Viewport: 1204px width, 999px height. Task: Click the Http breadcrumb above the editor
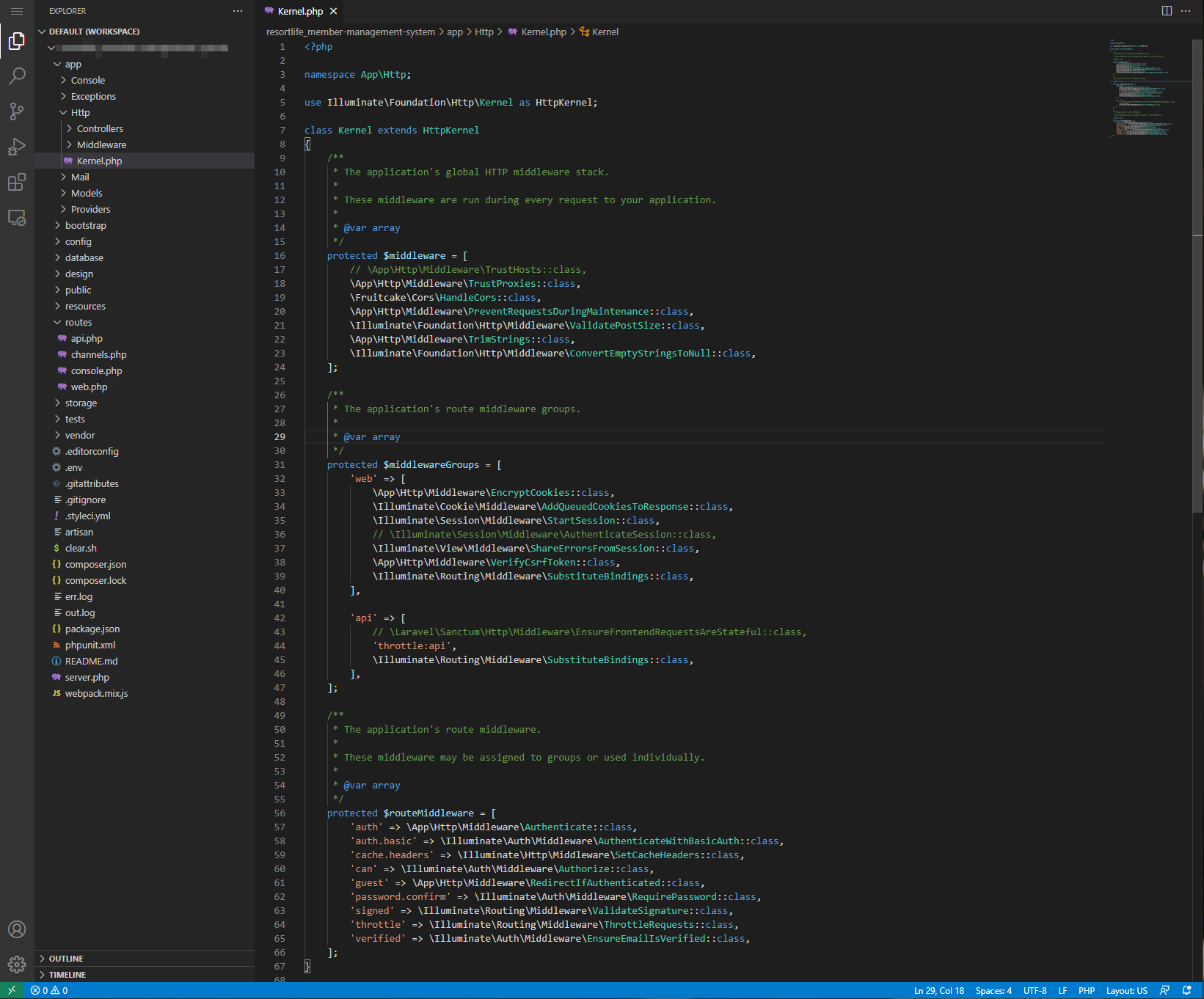pos(484,32)
